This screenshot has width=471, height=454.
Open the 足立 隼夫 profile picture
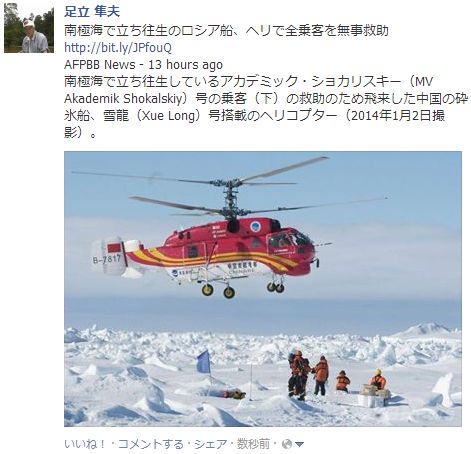click(x=29, y=28)
